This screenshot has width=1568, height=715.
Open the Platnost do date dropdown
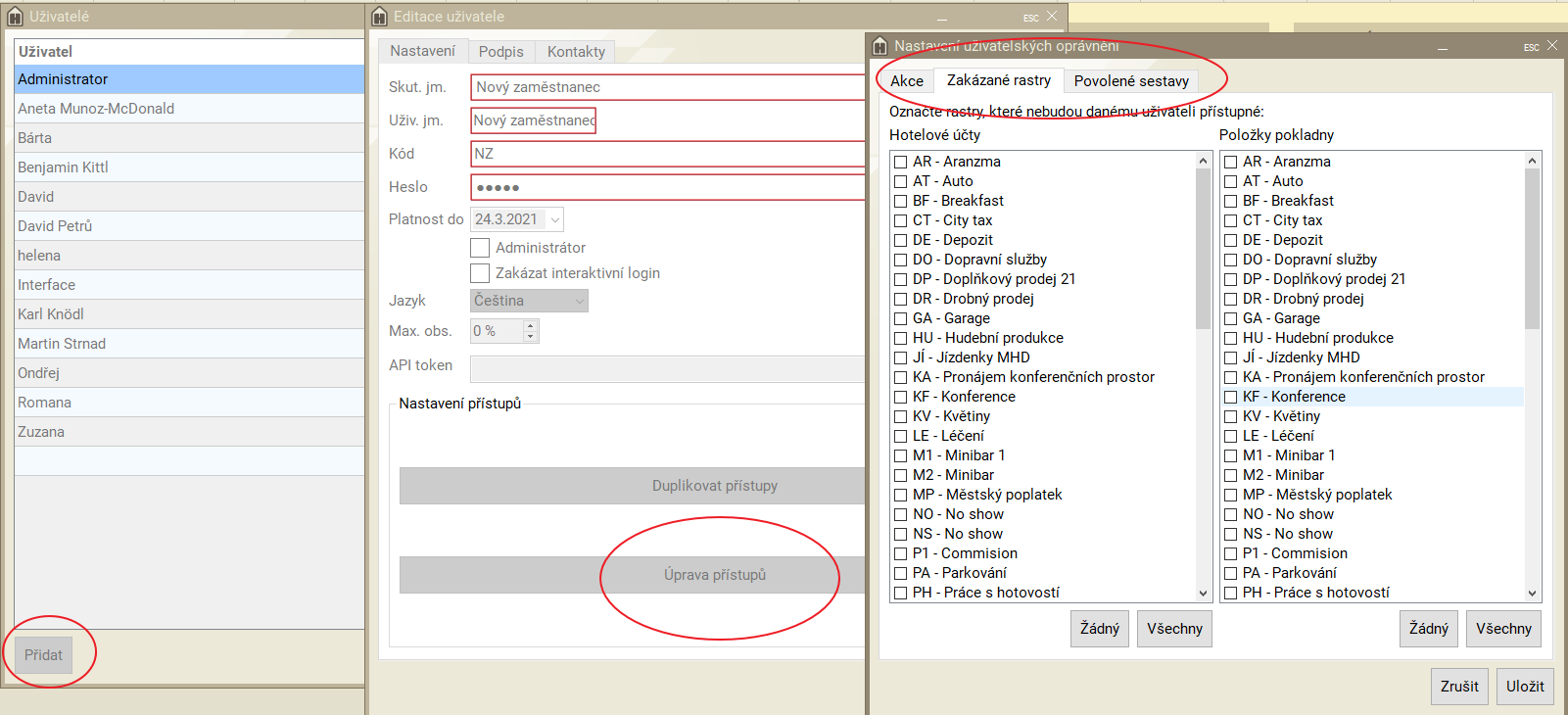554,219
